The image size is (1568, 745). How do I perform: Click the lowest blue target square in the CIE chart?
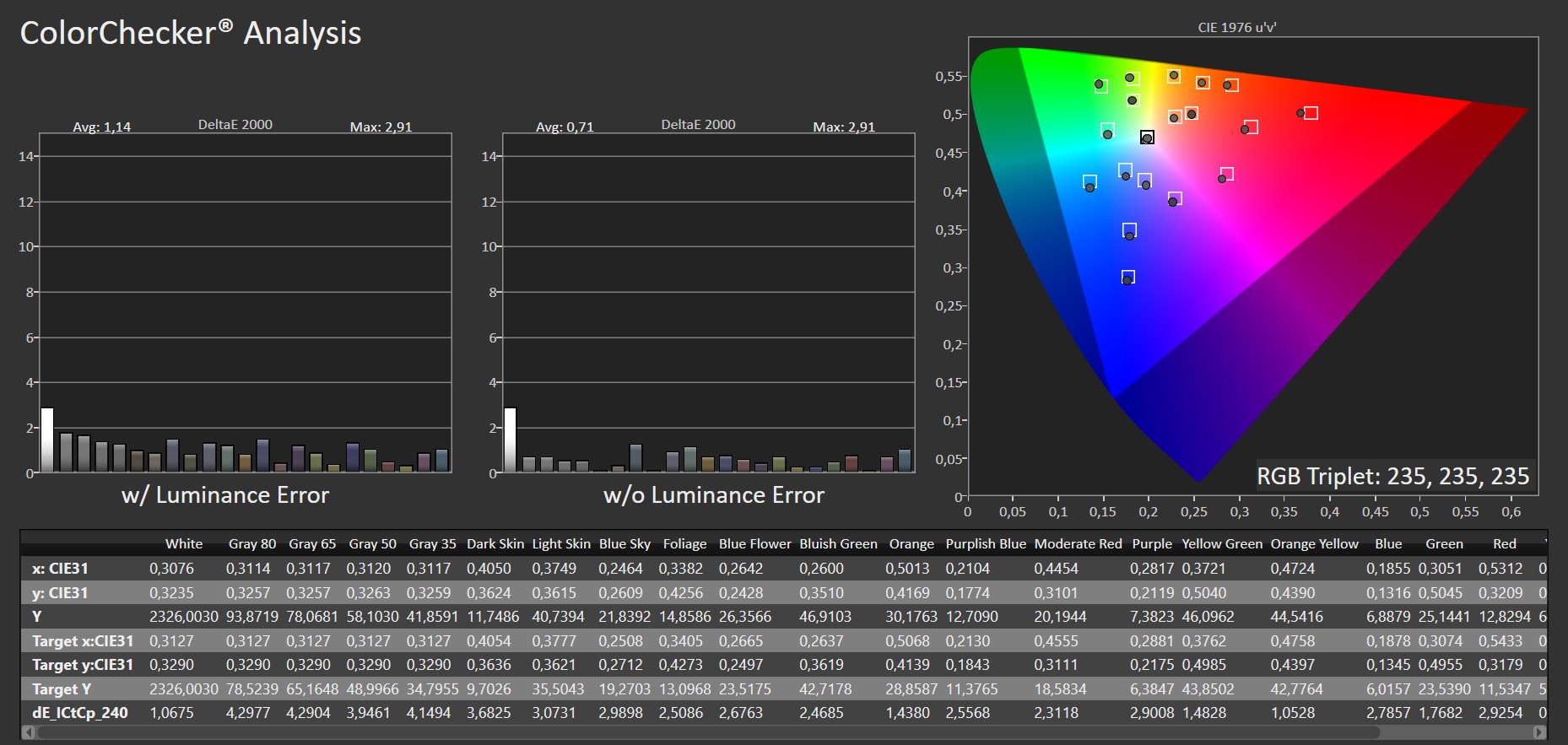(x=1128, y=277)
